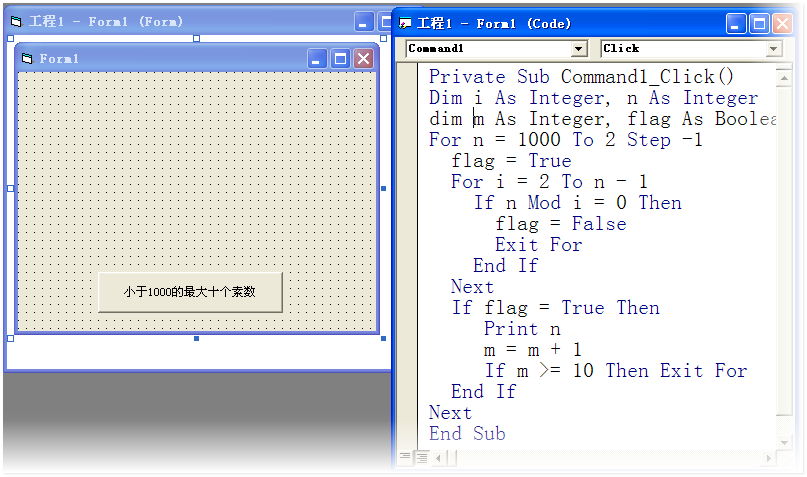807x477 pixels.
Task: Maximize the Form1 (Code) window
Action: click(x=759, y=24)
